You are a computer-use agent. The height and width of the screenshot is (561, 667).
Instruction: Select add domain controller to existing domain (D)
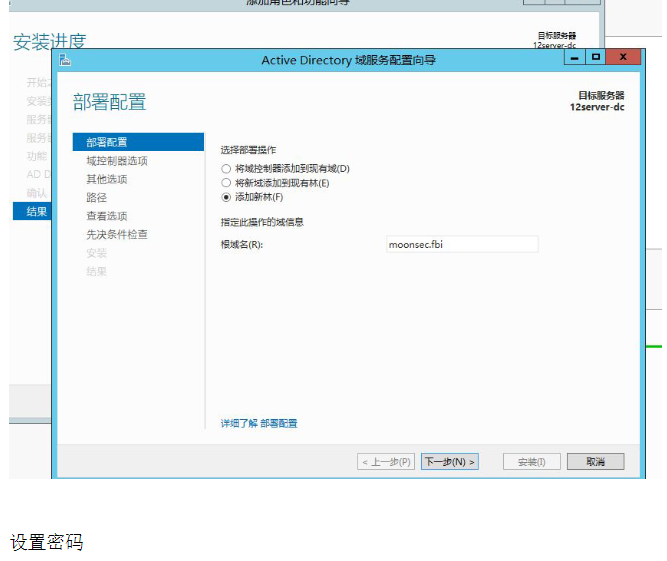[x=285, y=169]
